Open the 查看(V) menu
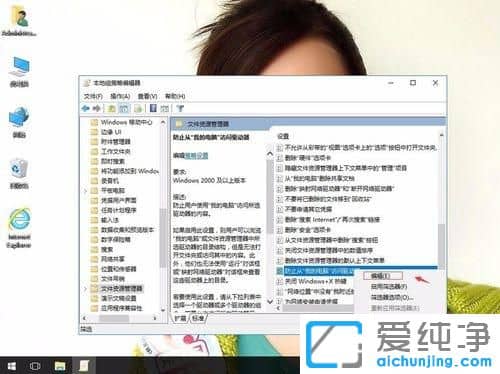 (147, 96)
